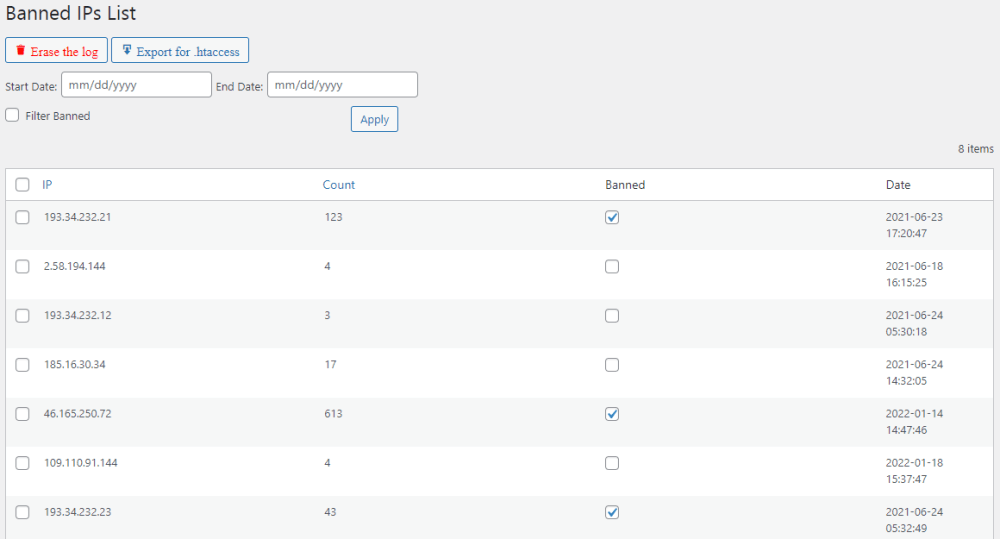Select the row checkbox for 46.165.250.72
This screenshot has height=539, width=1000.
tap(22, 414)
